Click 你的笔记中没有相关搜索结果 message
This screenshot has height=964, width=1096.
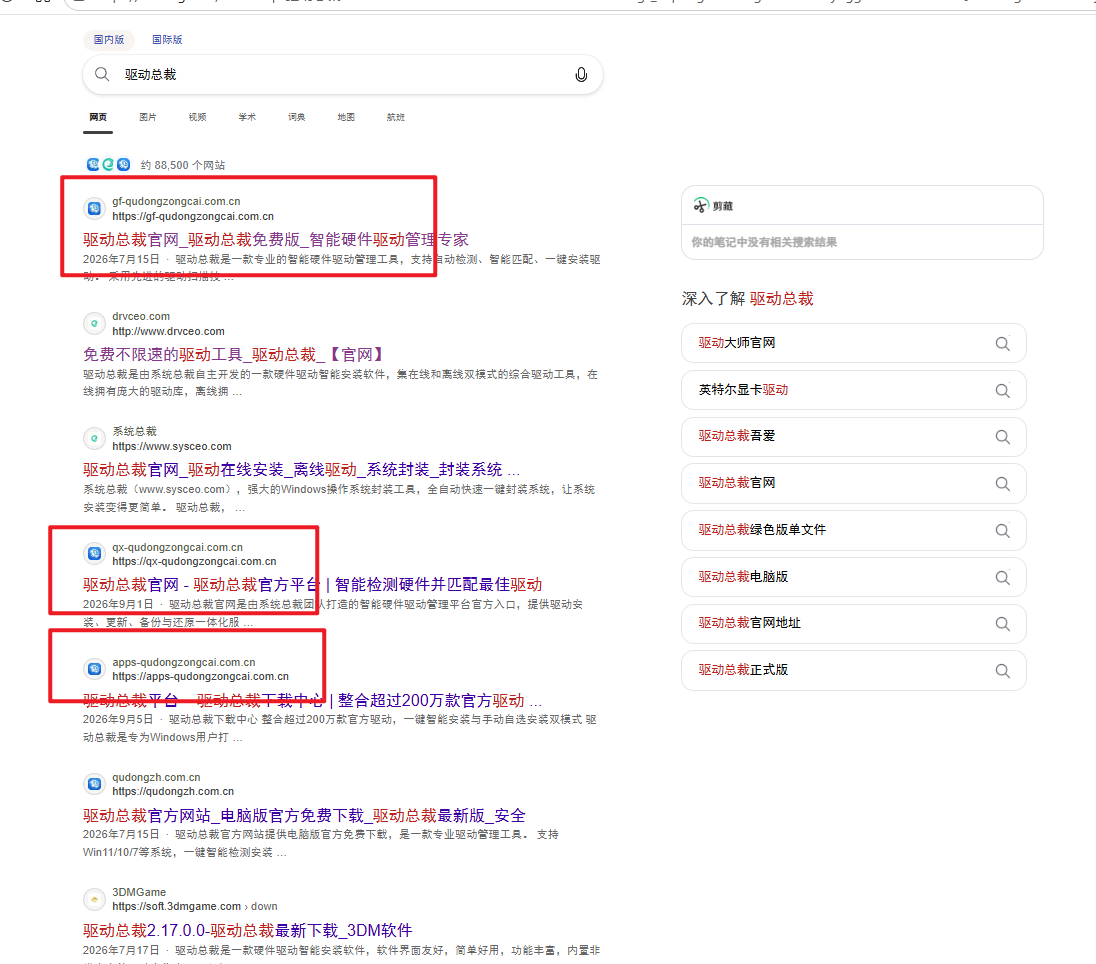pos(764,242)
